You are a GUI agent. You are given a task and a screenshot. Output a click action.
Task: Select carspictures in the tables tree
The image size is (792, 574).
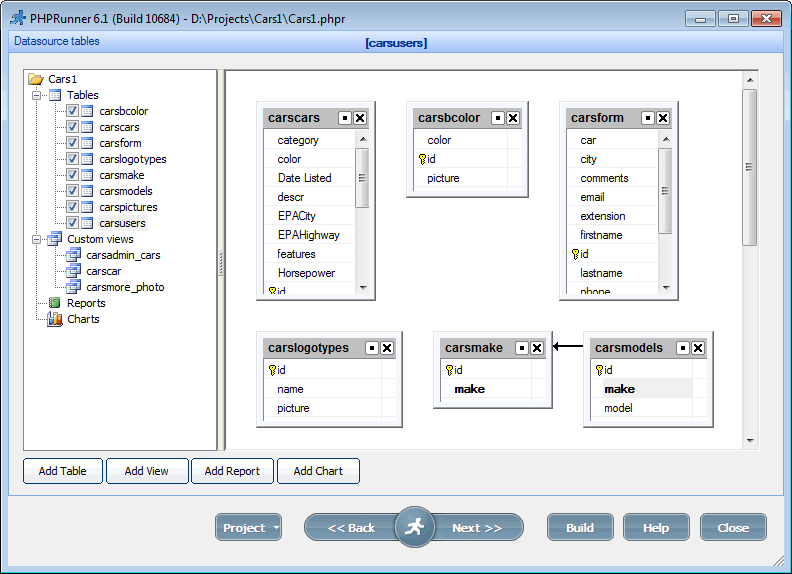click(128, 207)
